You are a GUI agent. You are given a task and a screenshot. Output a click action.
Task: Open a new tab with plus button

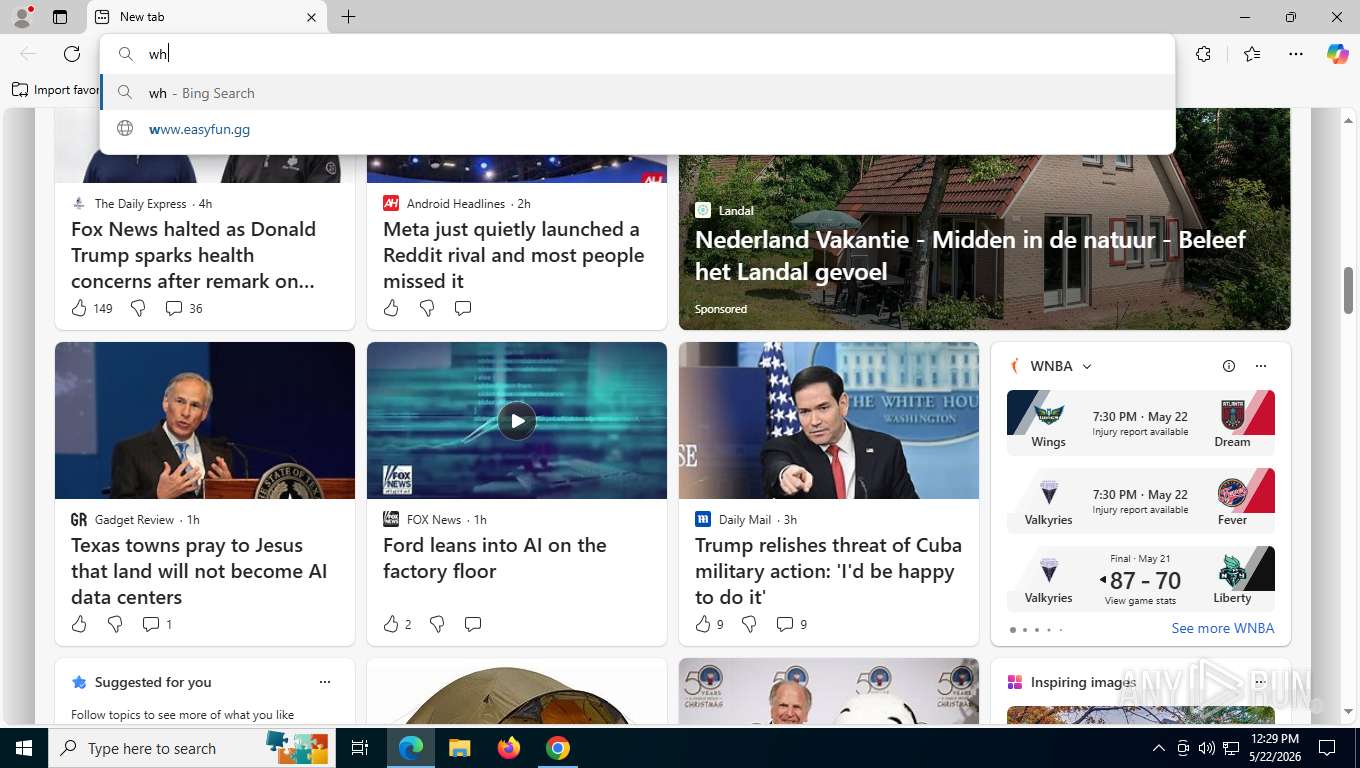click(348, 17)
